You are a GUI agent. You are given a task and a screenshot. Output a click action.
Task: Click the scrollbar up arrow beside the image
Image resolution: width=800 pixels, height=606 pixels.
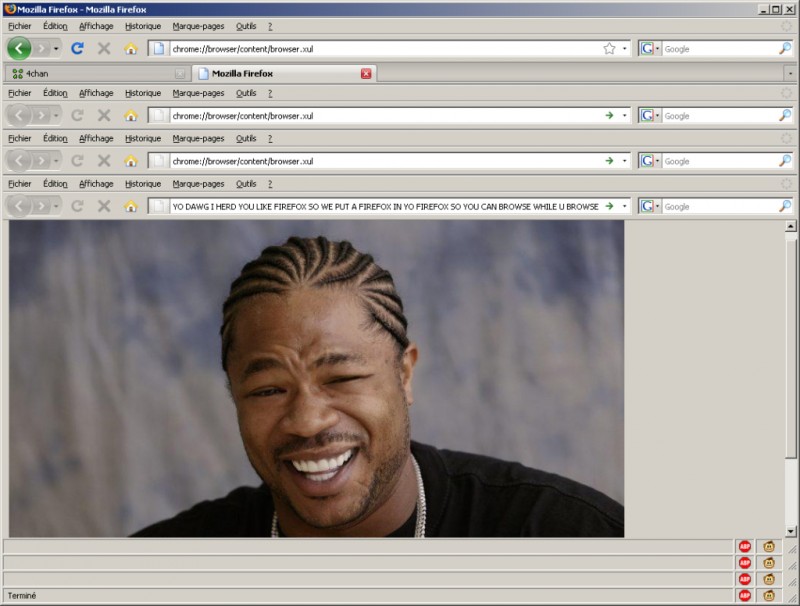pos(790,225)
